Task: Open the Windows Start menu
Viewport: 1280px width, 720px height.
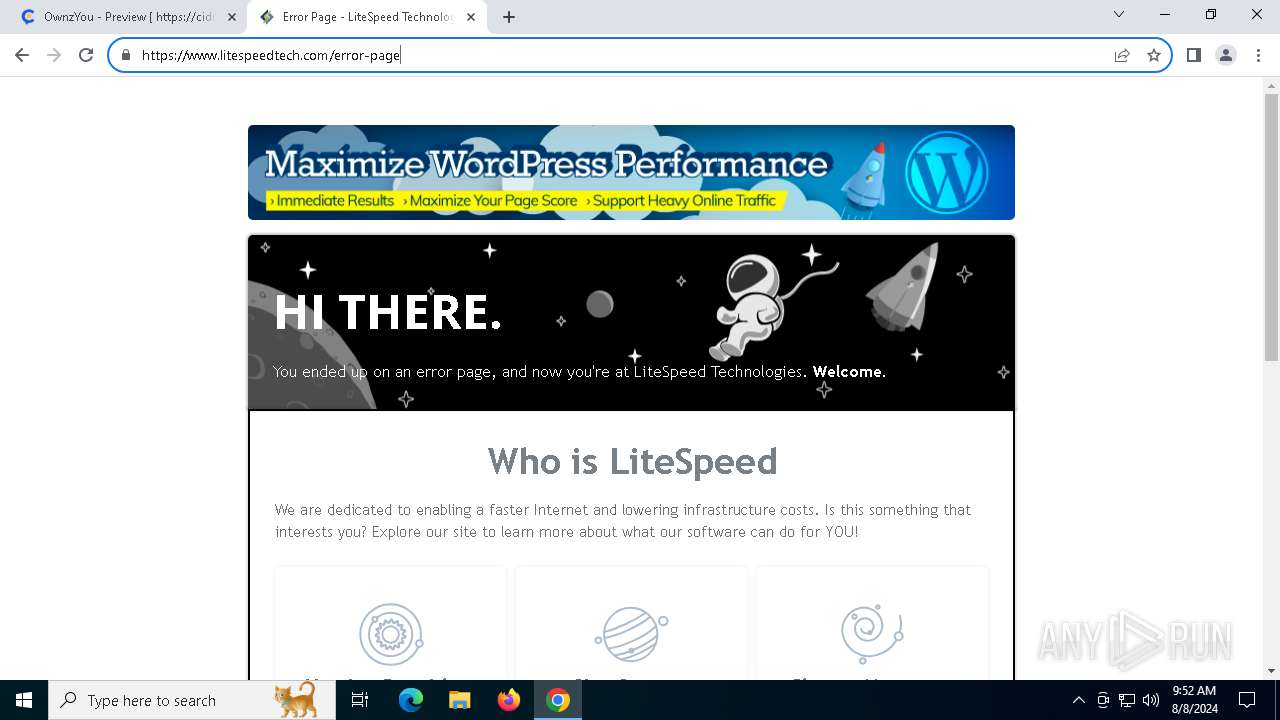Action: point(24,700)
